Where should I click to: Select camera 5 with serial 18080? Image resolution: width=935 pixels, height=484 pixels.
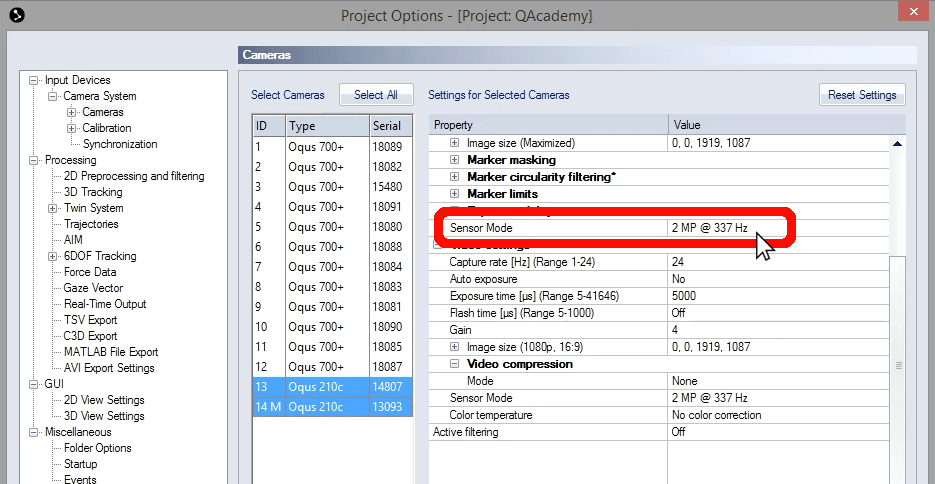point(332,227)
